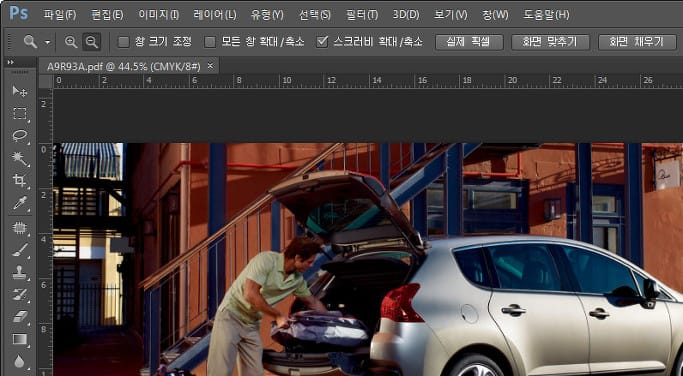Select the Clone Stamp tool

click(20, 273)
